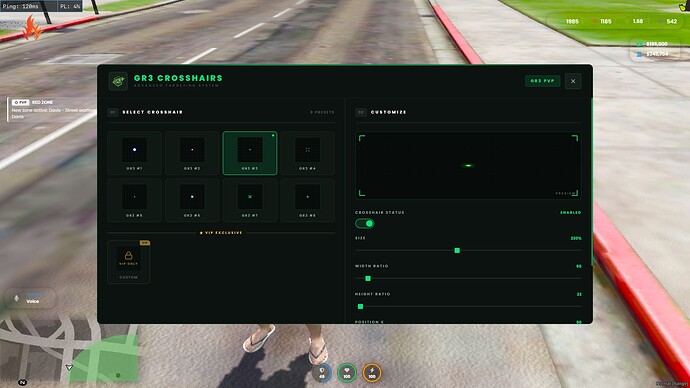Click the GR3 PVP badge button
The width and height of the screenshot is (690, 388).
(x=543, y=81)
